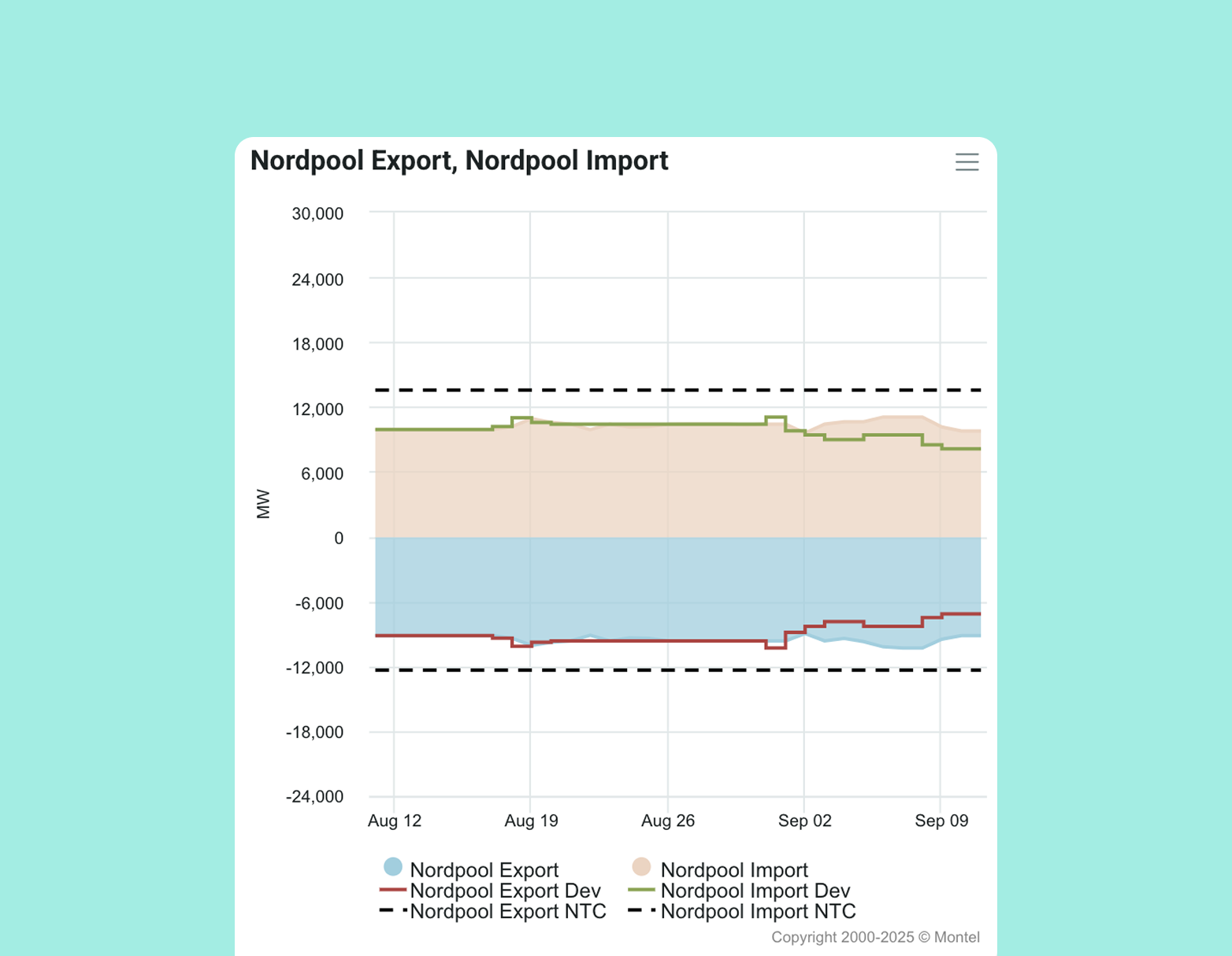The width and height of the screenshot is (1232, 956).
Task: Select the Aug 19 date label
Action: tap(531, 821)
